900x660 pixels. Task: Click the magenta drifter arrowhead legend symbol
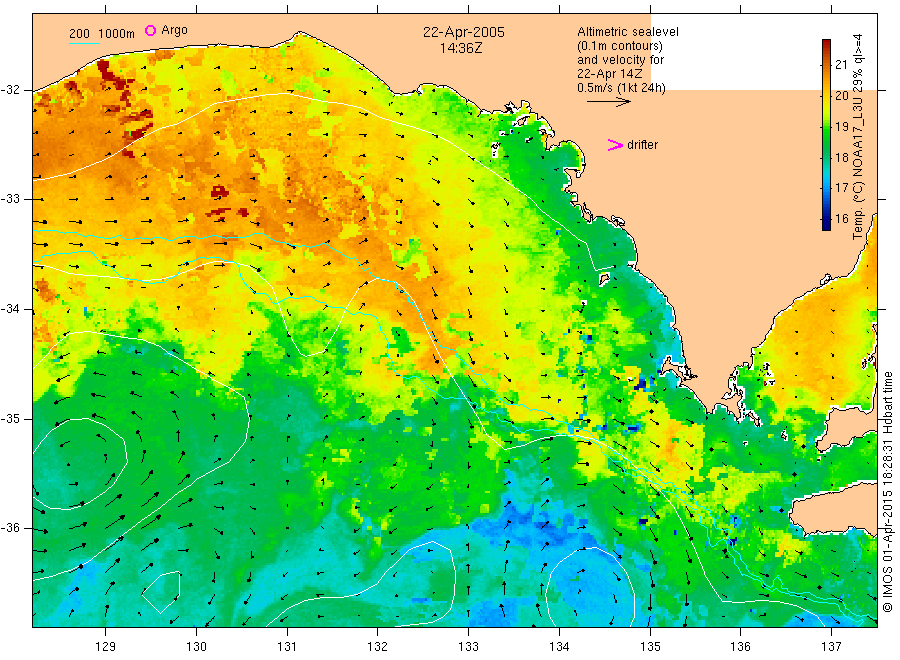[615, 145]
